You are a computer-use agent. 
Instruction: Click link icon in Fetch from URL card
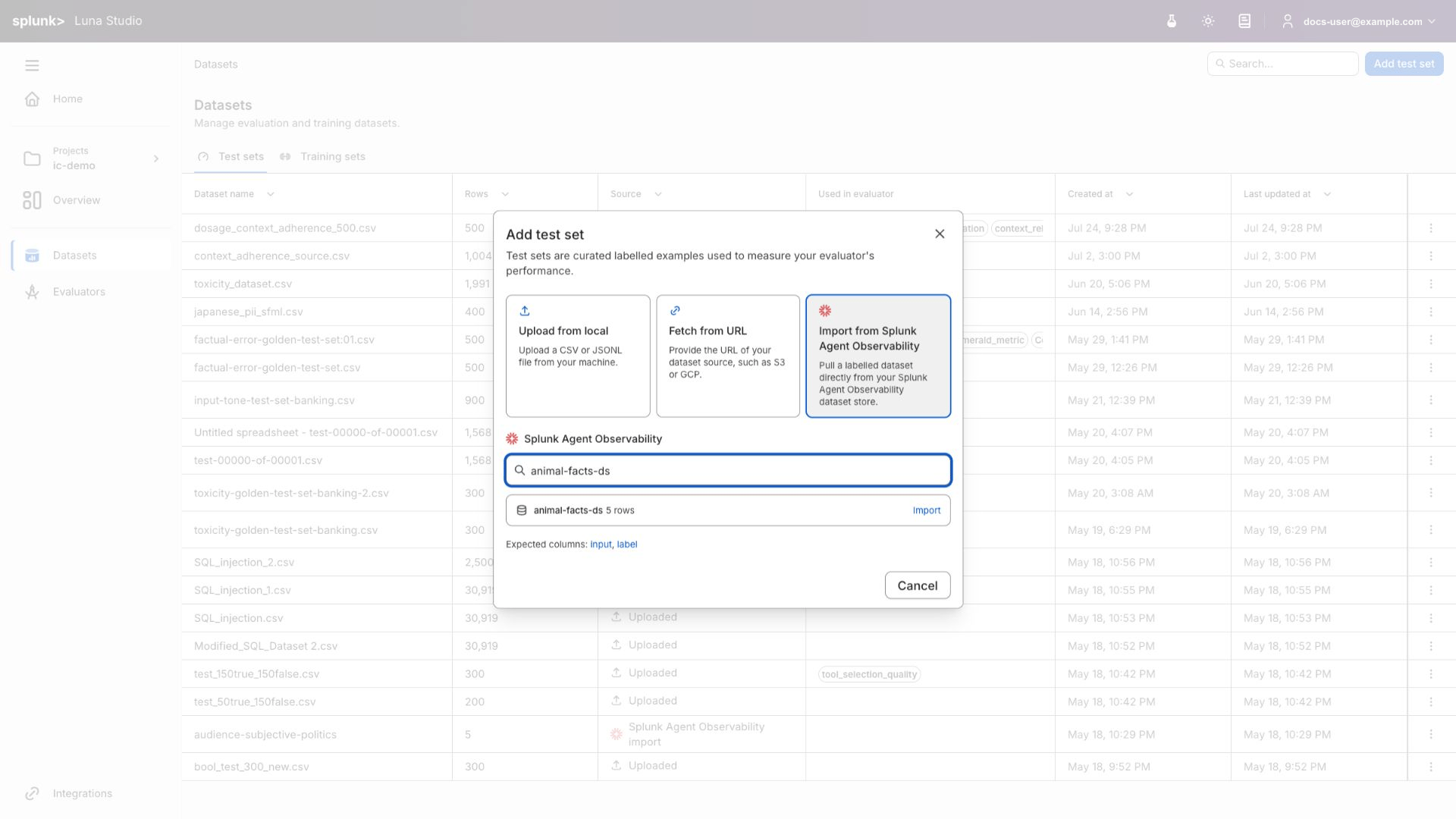coord(675,311)
